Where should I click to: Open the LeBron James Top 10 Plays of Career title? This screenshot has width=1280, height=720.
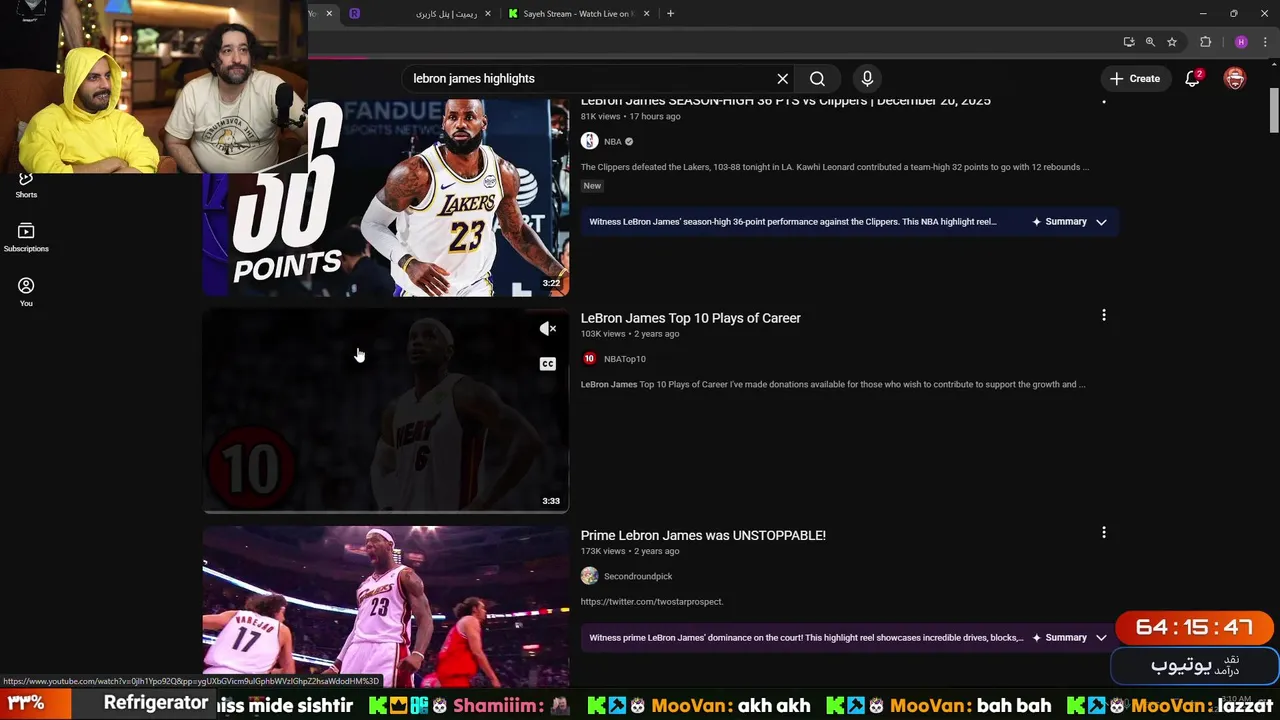691,318
